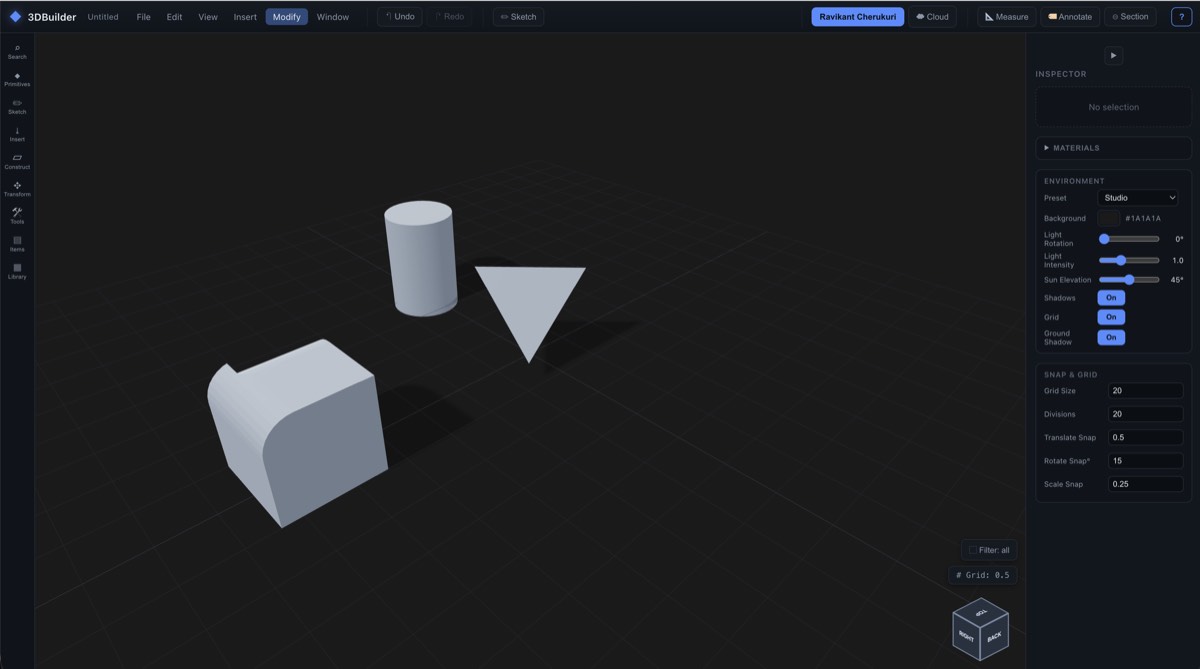1200x669 pixels.
Task: Open the Primitives panel
Action: [x=17, y=79]
